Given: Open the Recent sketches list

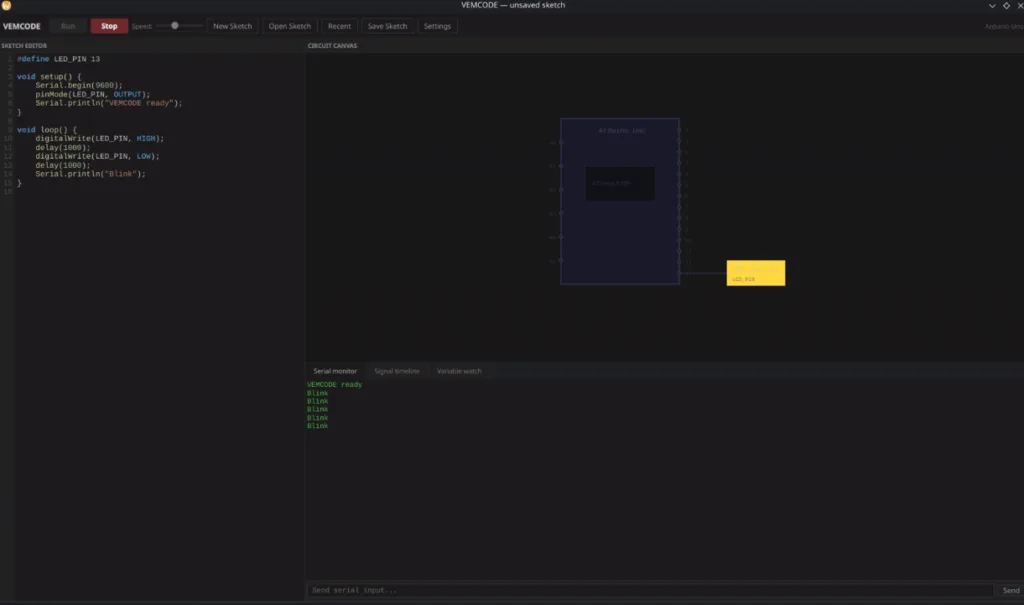Looking at the screenshot, I should 339,26.
